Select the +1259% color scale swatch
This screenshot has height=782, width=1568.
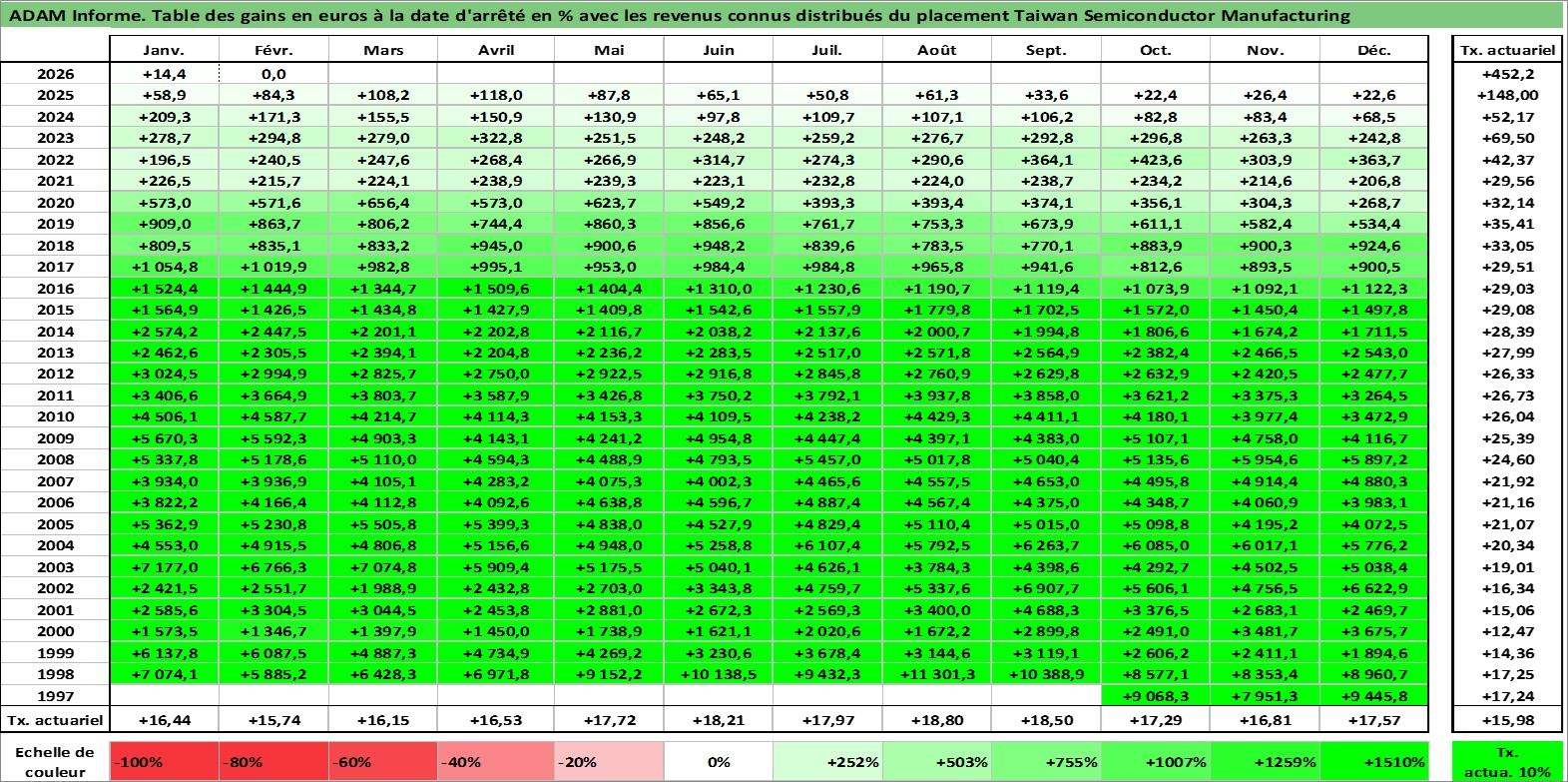pos(1265,761)
